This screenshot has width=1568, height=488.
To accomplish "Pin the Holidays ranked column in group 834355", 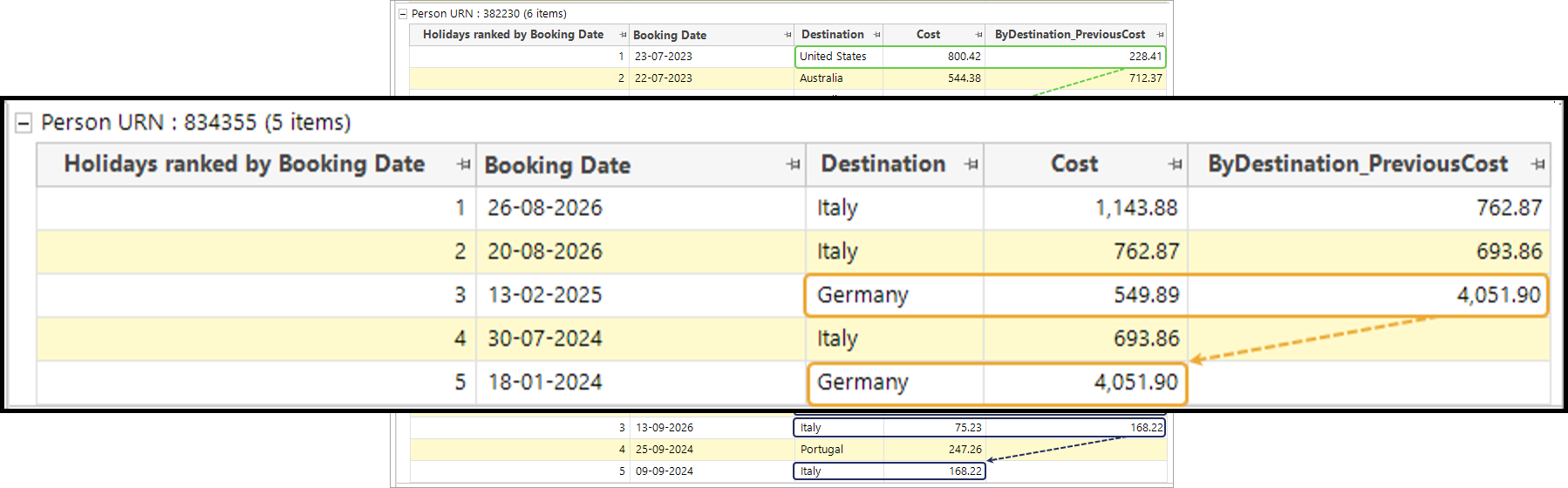I will coord(463,165).
